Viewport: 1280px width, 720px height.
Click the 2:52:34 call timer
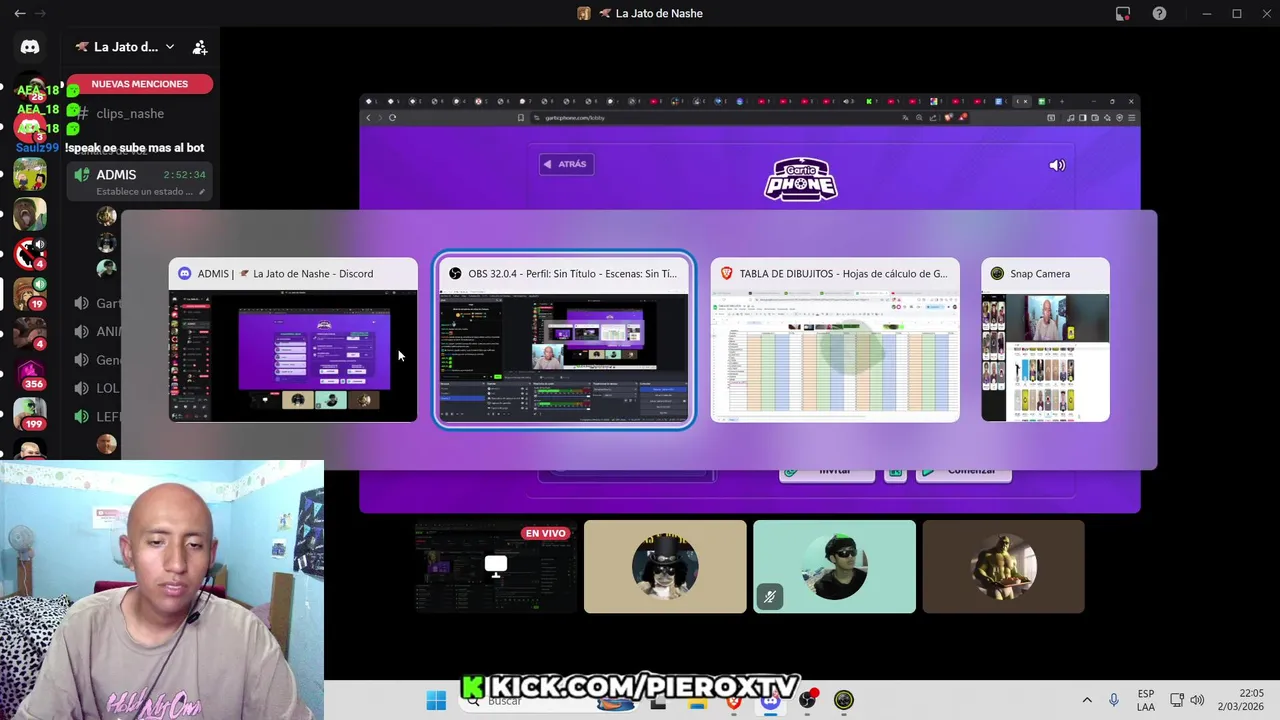[184, 175]
